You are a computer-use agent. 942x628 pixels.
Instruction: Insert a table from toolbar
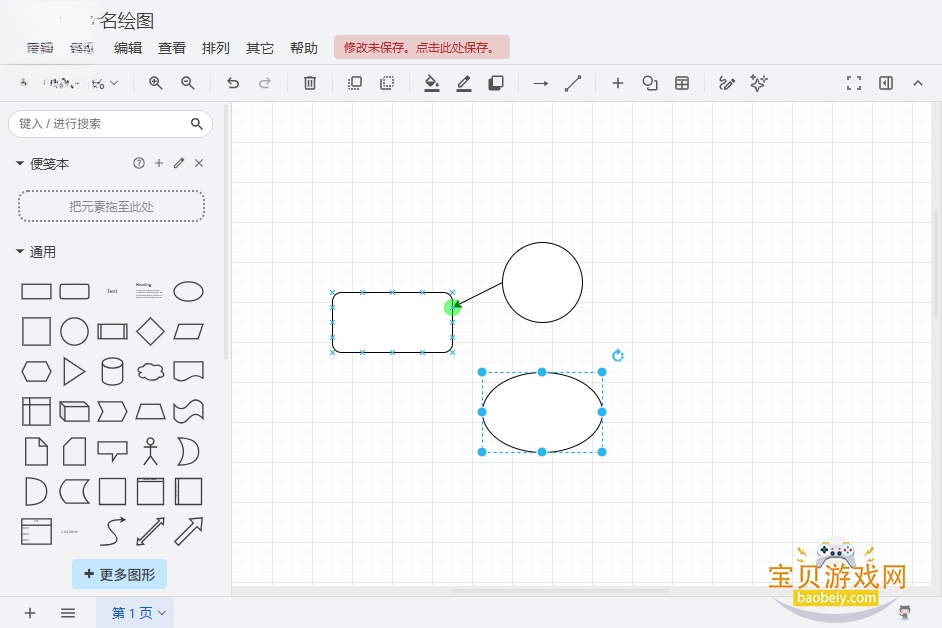tap(682, 83)
